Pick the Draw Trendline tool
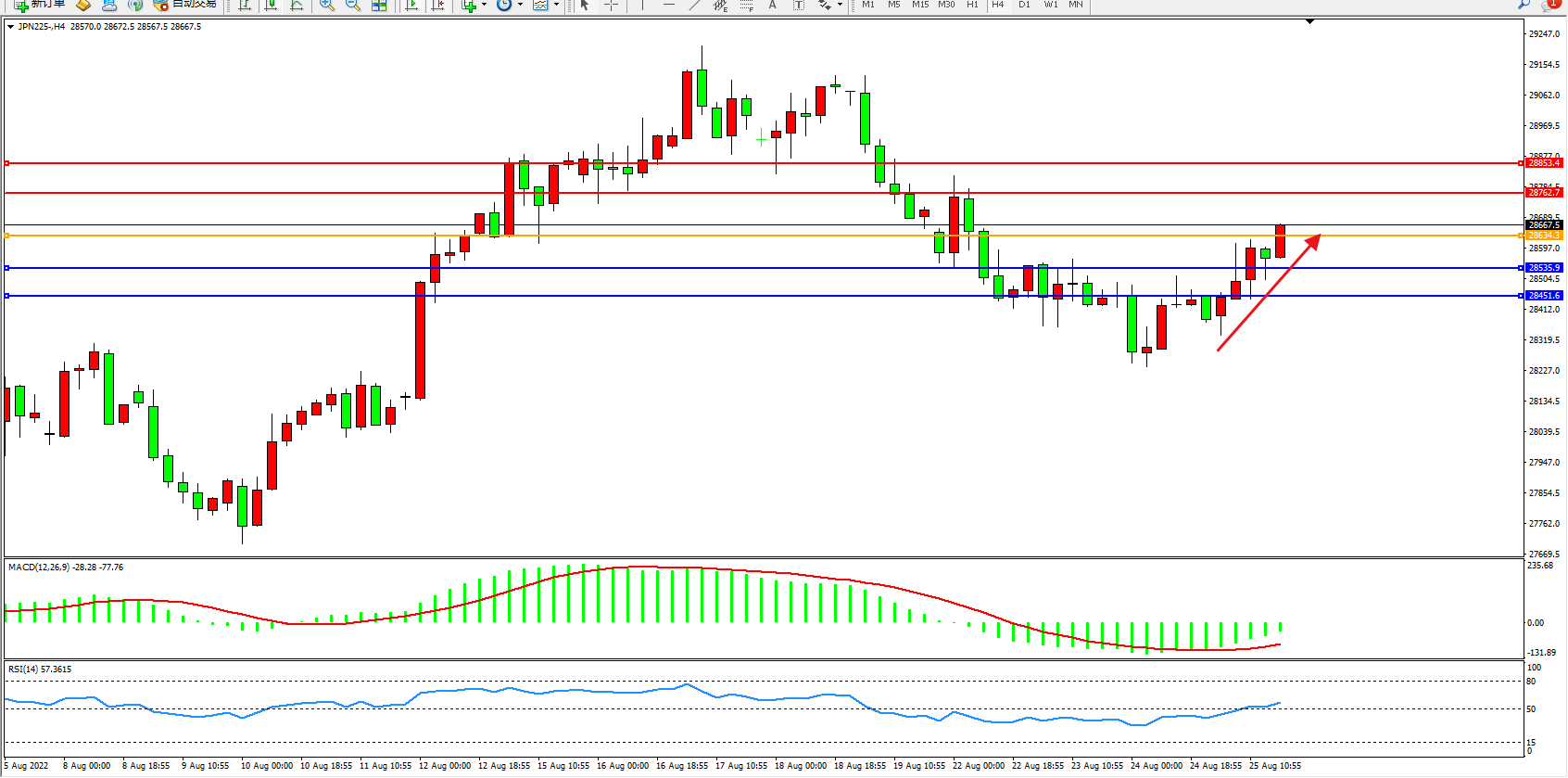Screen dimensions: 1568x778 (x=694, y=5)
